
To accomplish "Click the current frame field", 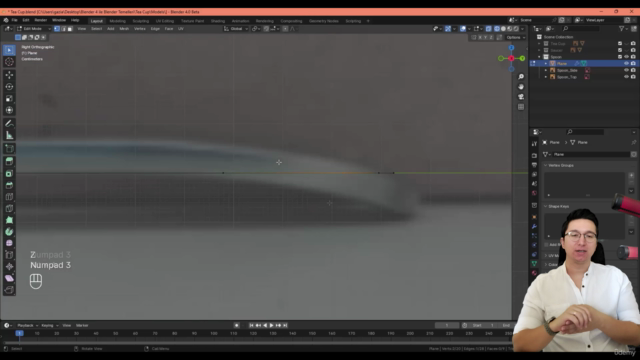I will tap(447, 325).
